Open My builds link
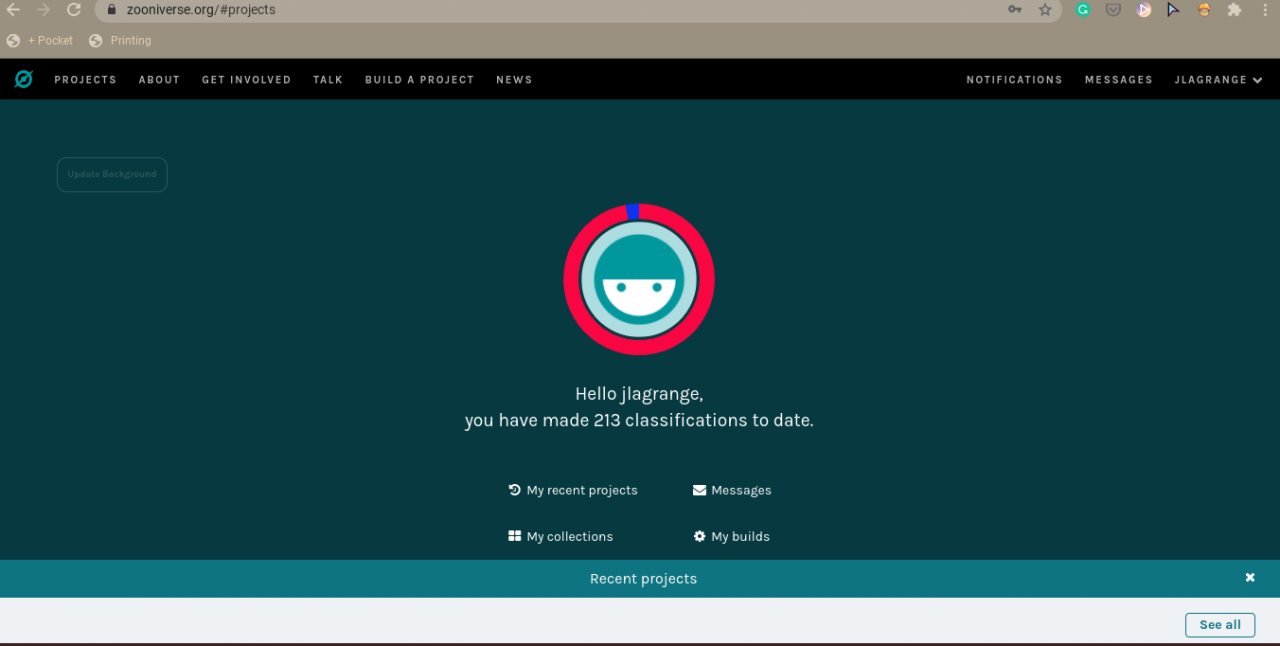This screenshot has height=646, width=1280. [732, 536]
